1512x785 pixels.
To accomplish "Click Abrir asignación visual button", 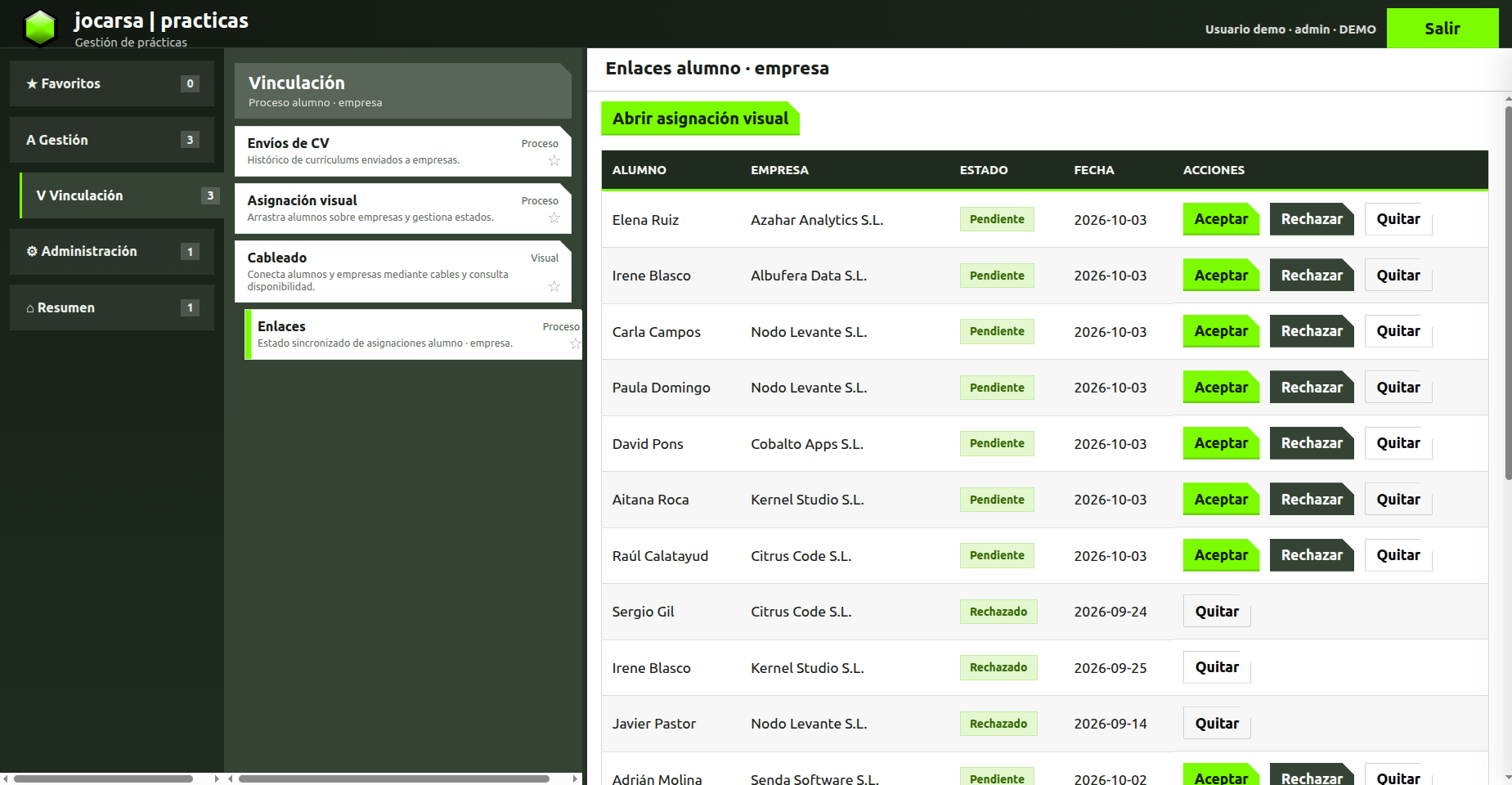I will point(701,119).
